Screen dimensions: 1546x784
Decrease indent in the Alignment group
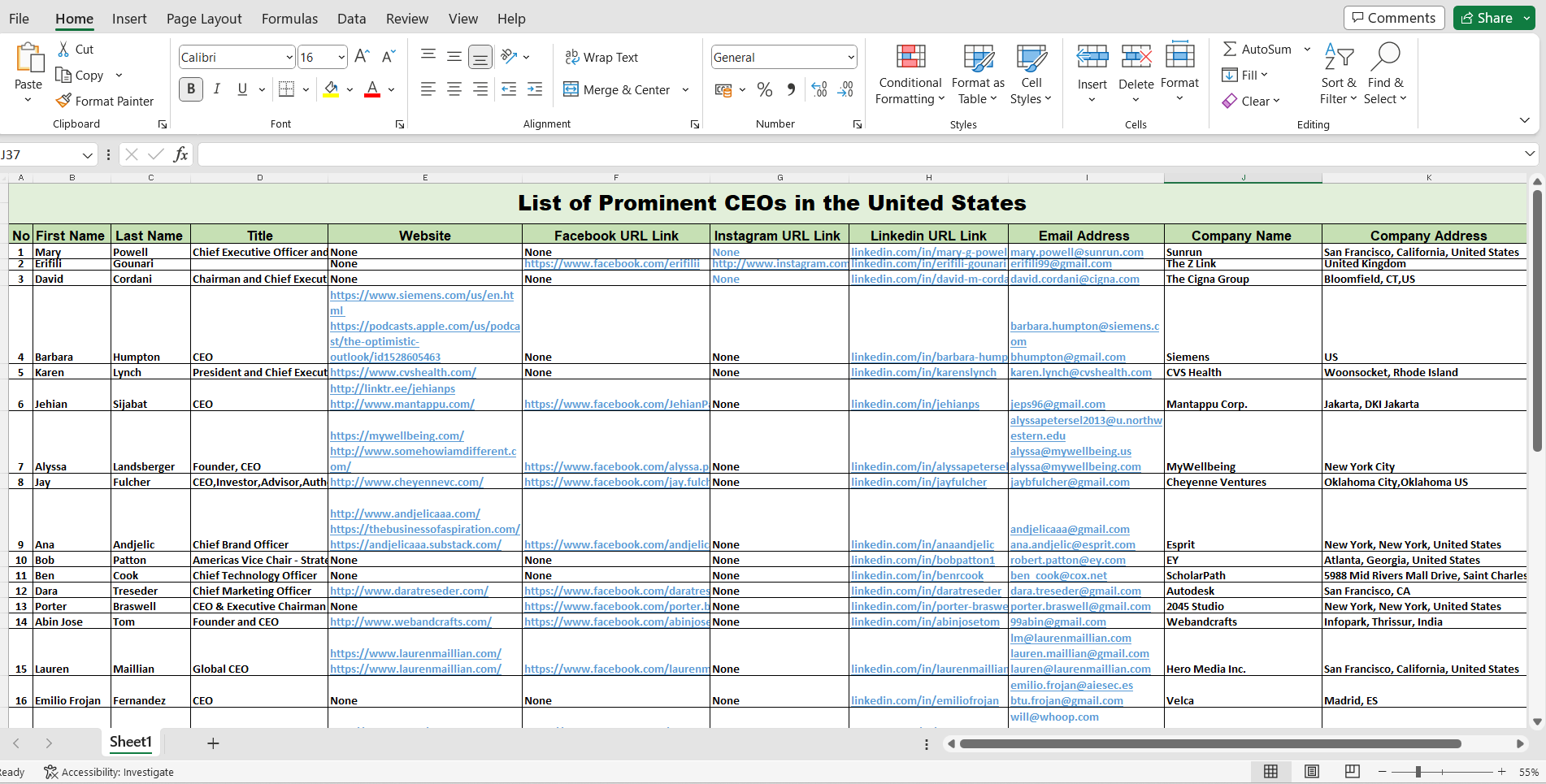point(509,89)
